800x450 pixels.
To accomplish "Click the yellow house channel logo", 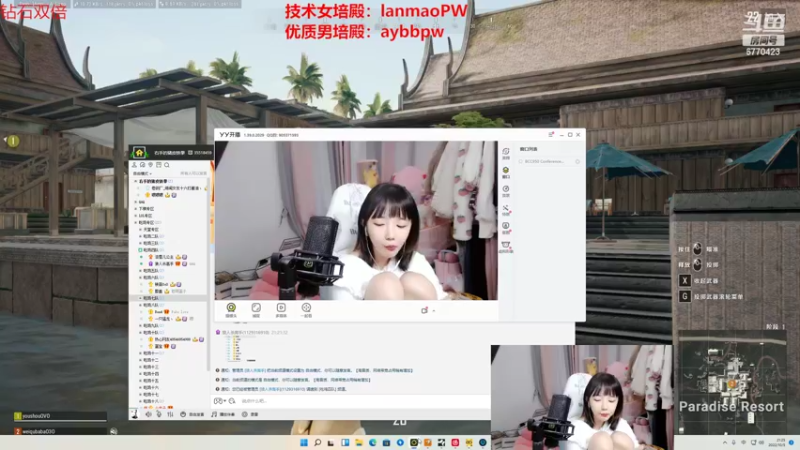I will tap(139, 153).
